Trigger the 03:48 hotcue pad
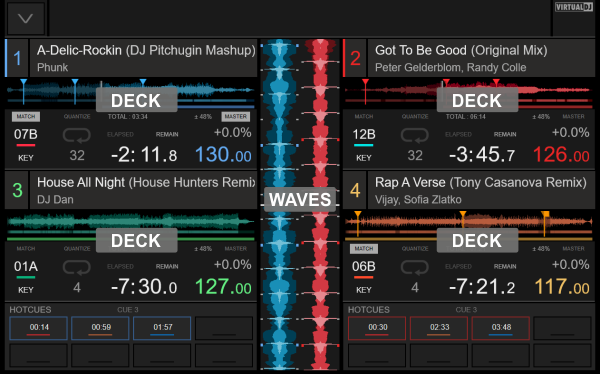The height and width of the screenshot is (374, 600). (x=501, y=328)
